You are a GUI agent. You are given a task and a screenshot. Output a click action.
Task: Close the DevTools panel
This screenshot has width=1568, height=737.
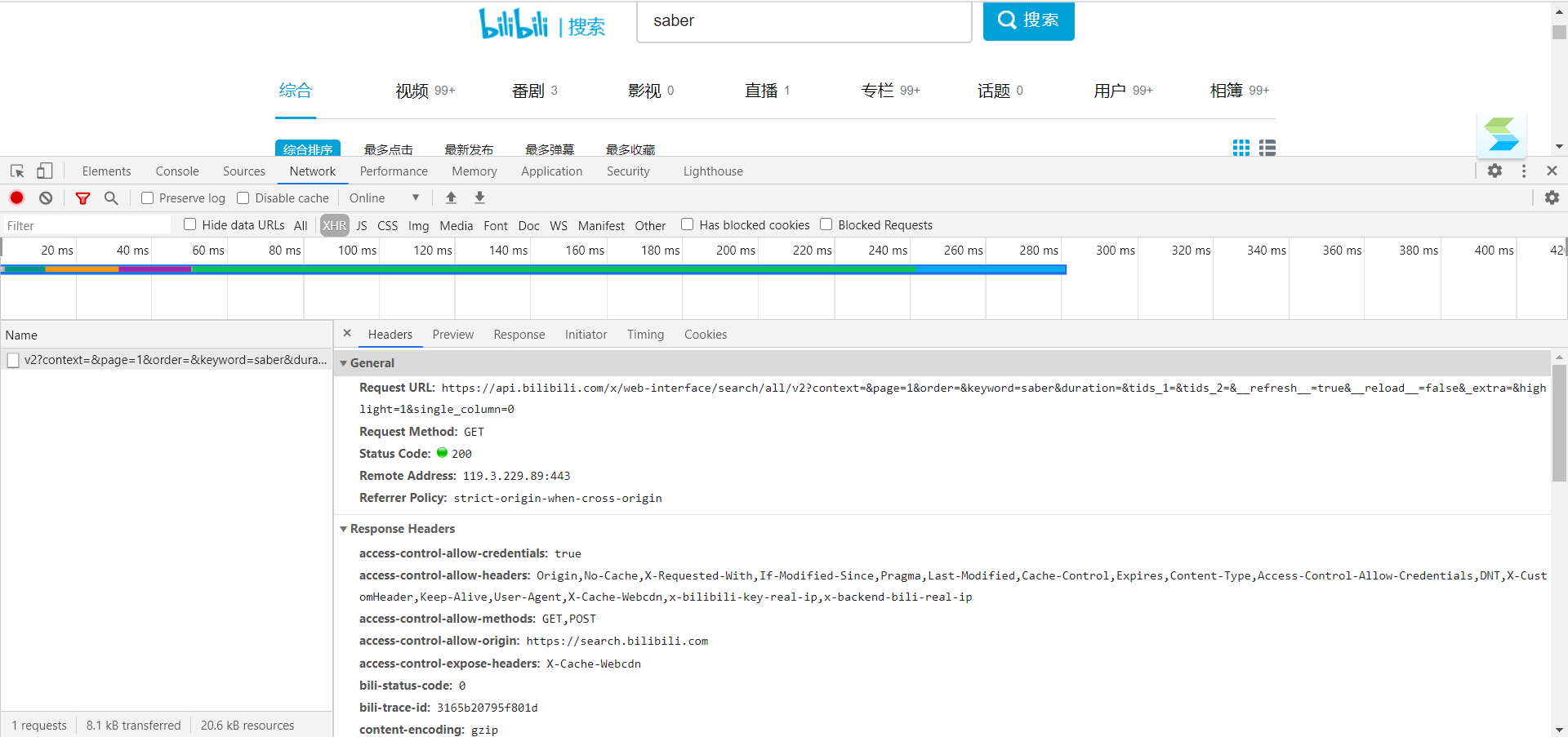[1552, 171]
